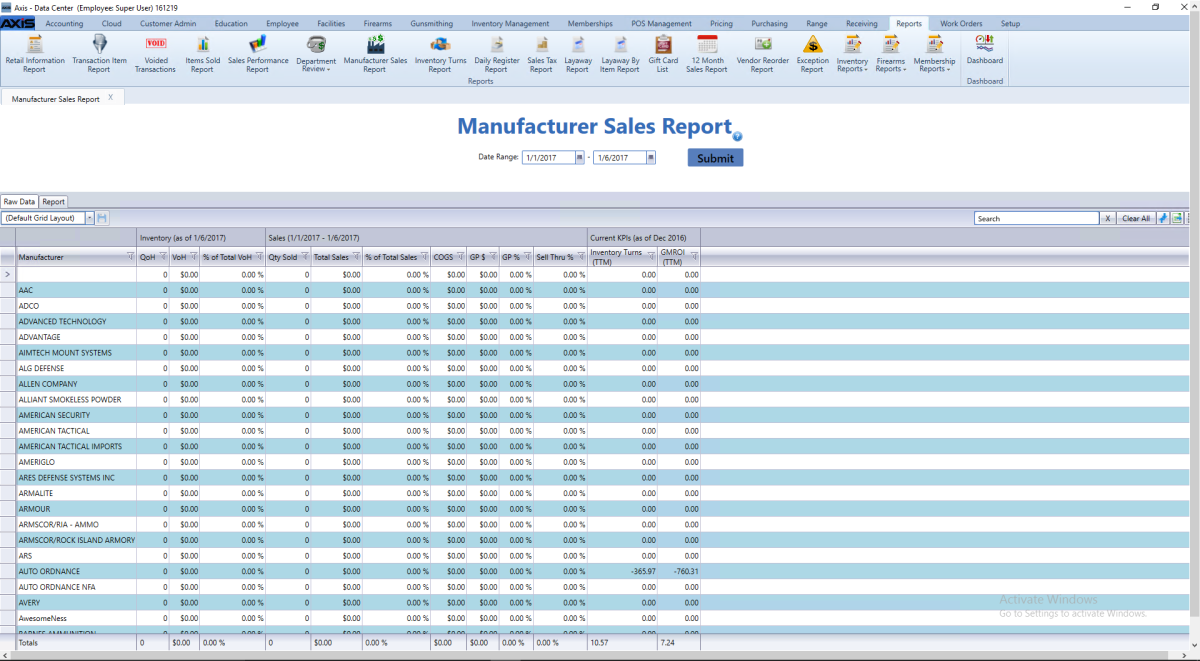Click the grid Search box
Viewport: 1200px width, 661px height.
(x=1038, y=218)
